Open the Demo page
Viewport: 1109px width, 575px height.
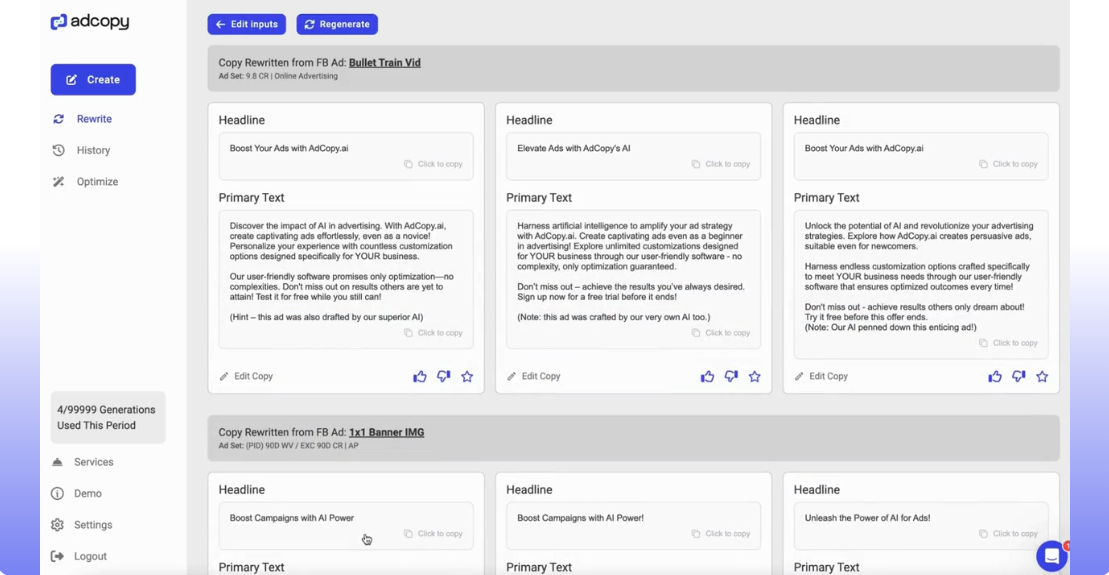coord(88,494)
